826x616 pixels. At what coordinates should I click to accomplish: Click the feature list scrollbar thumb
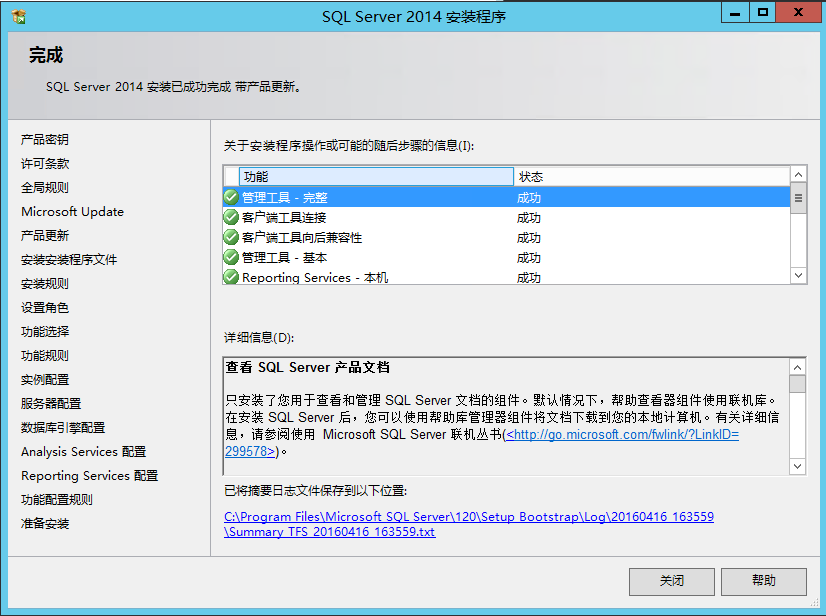pyautogui.click(x=799, y=198)
